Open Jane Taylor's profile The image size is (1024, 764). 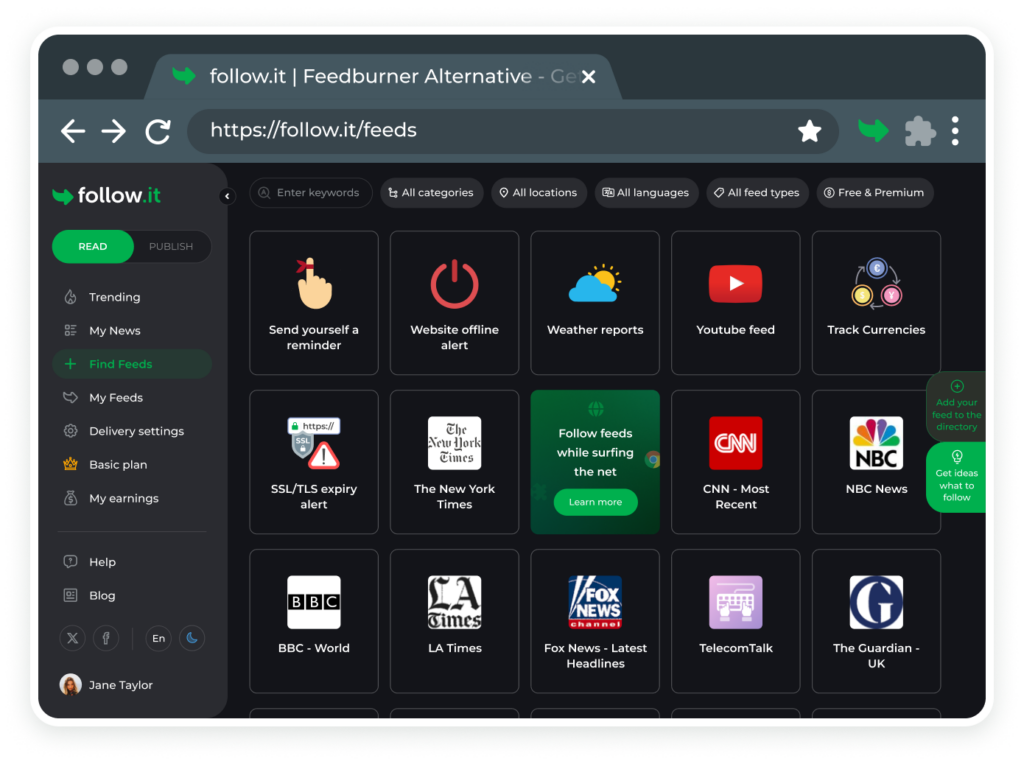(106, 684)
